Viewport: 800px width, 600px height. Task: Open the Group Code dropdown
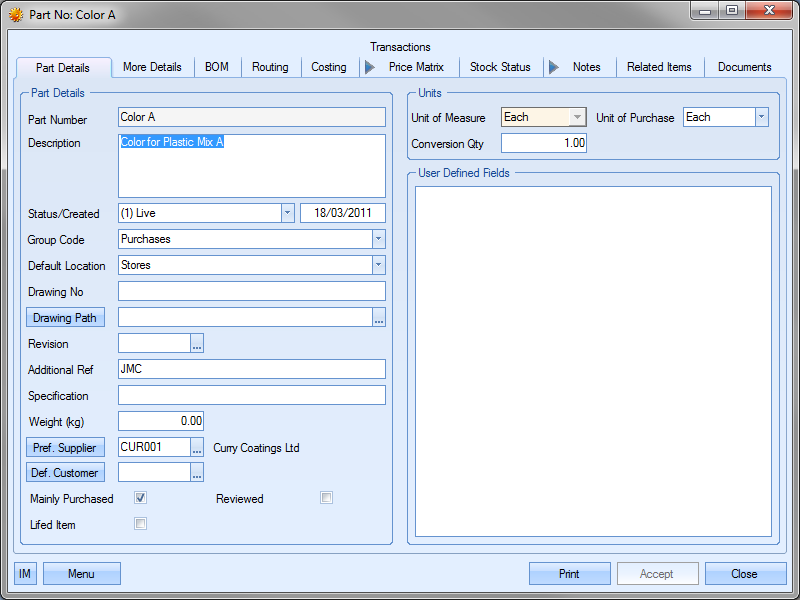(378, 240)
